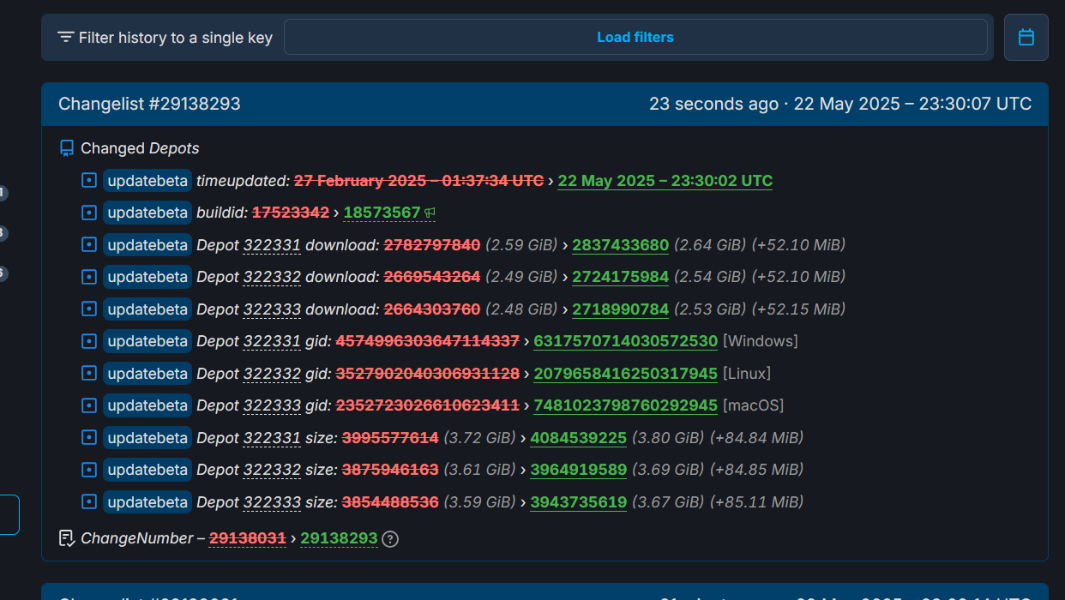Click the Changed Depots icon
This screenshot has width=1065, height=600.
click(x=67, y=148)
